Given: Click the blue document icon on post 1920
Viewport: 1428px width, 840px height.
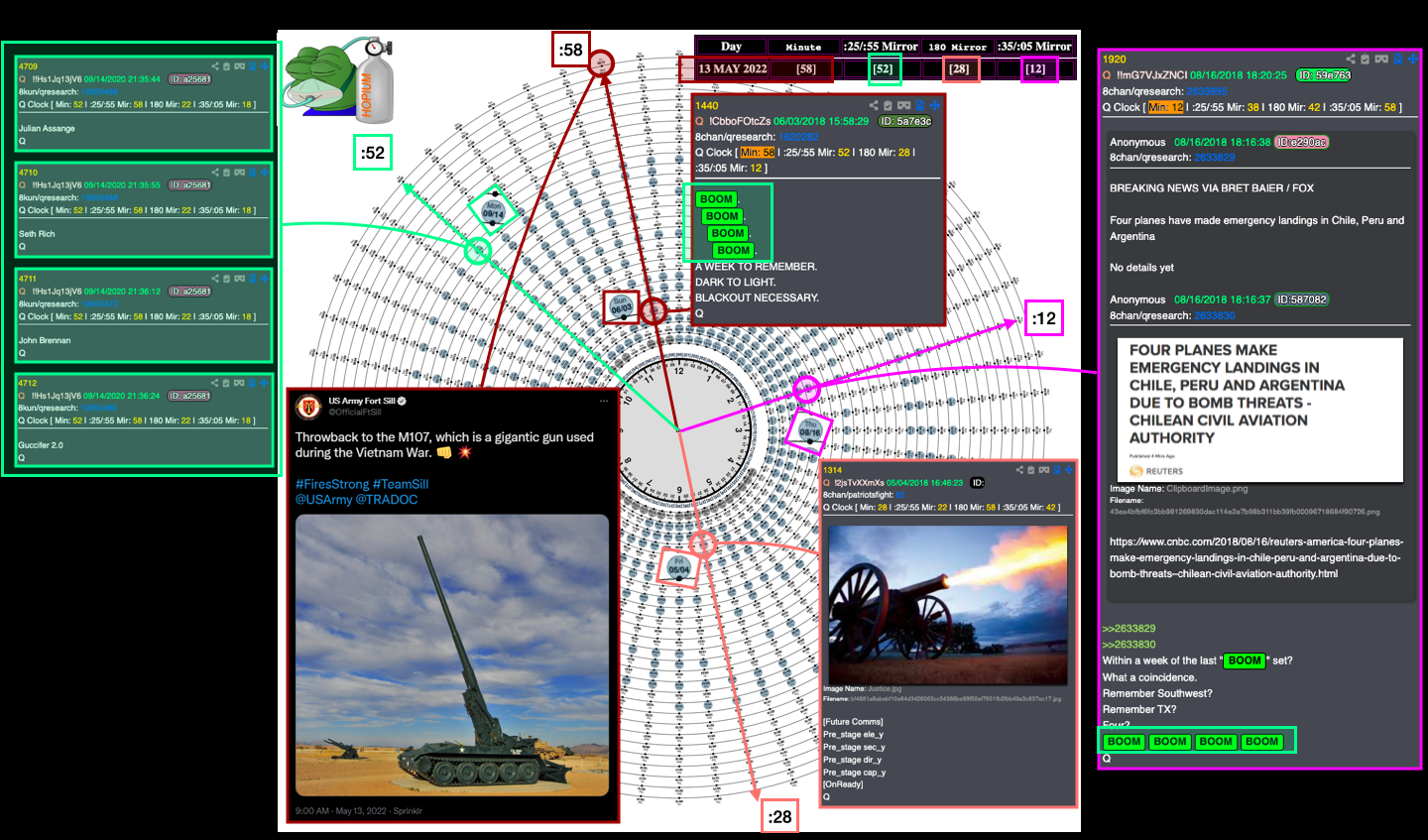Looking at the screenshot, I should point(1398,59).
